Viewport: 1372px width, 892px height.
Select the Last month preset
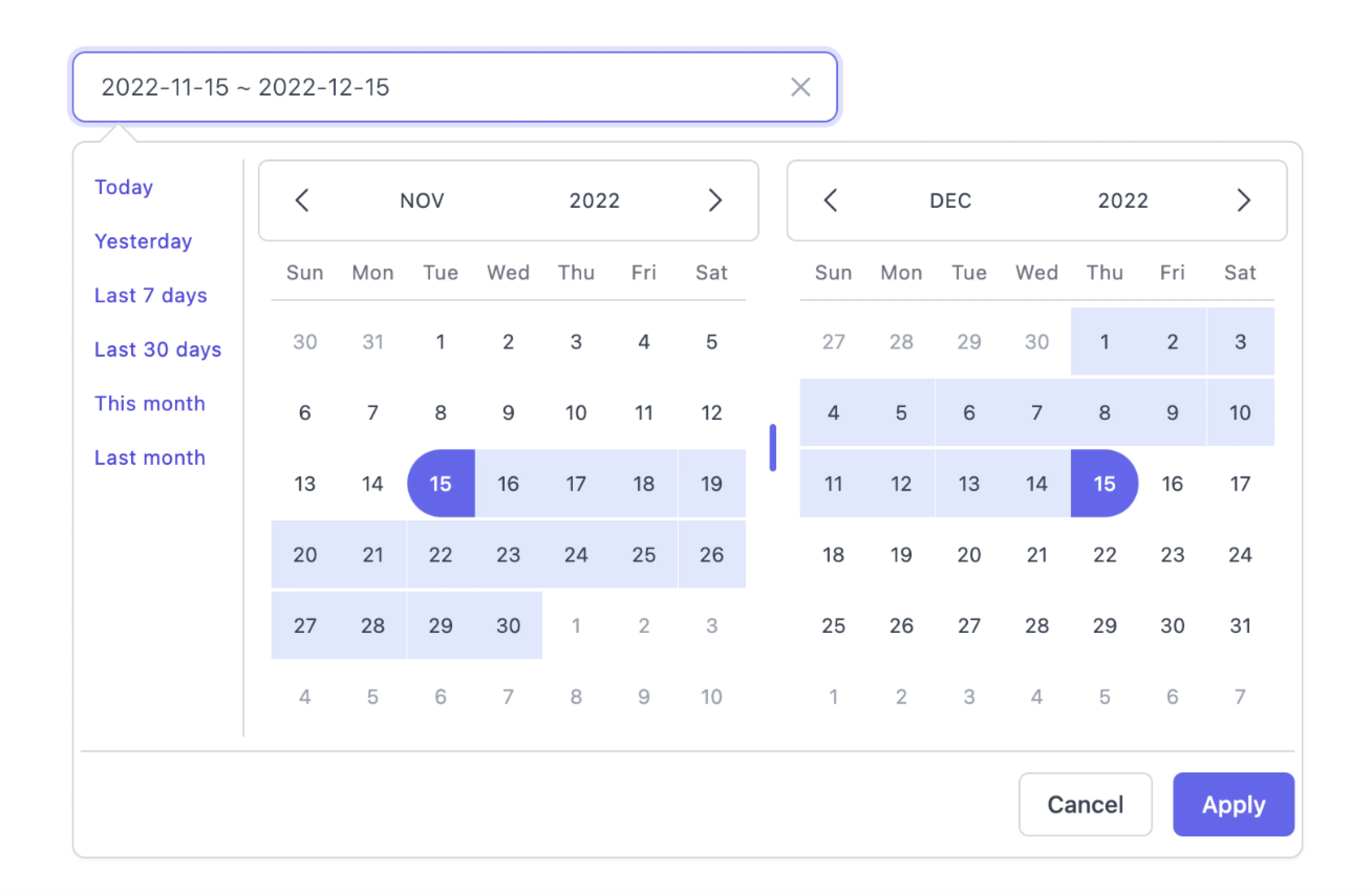coord(150,457)
